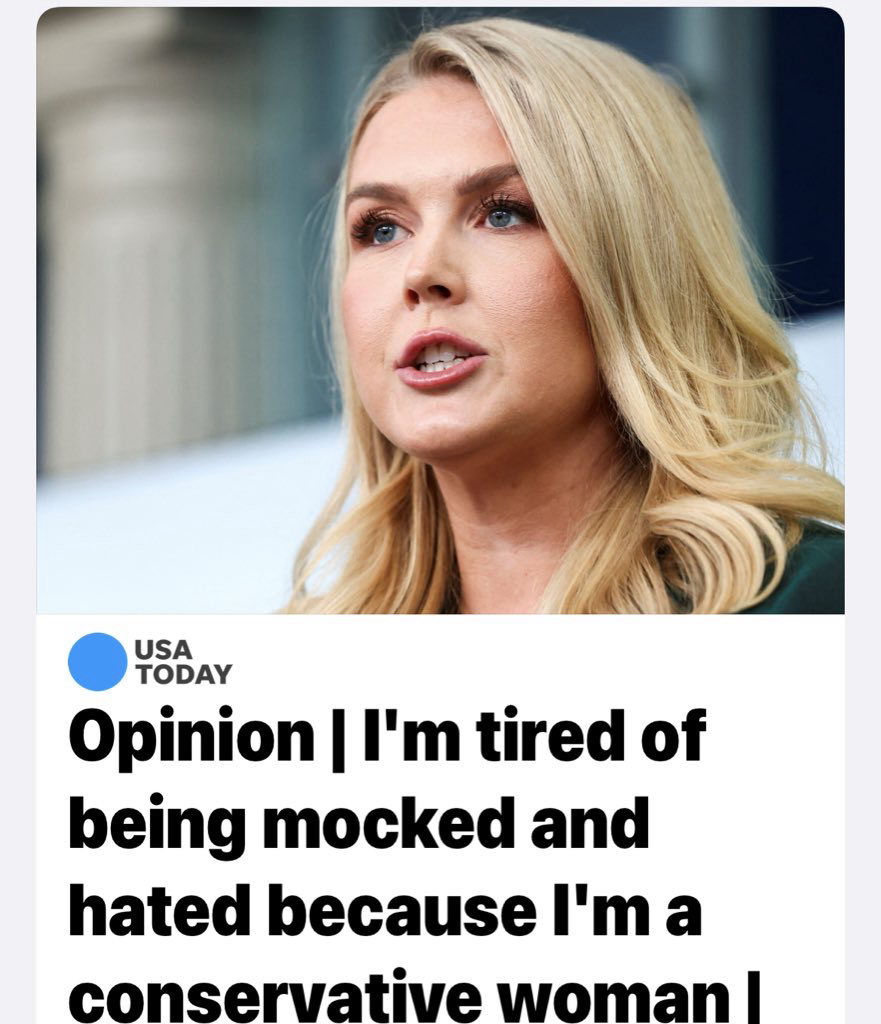Image resolution: width=881 pixels, height=1024 pixels.
Task: Open the article photo thumbnail
Action: (440, 311)
